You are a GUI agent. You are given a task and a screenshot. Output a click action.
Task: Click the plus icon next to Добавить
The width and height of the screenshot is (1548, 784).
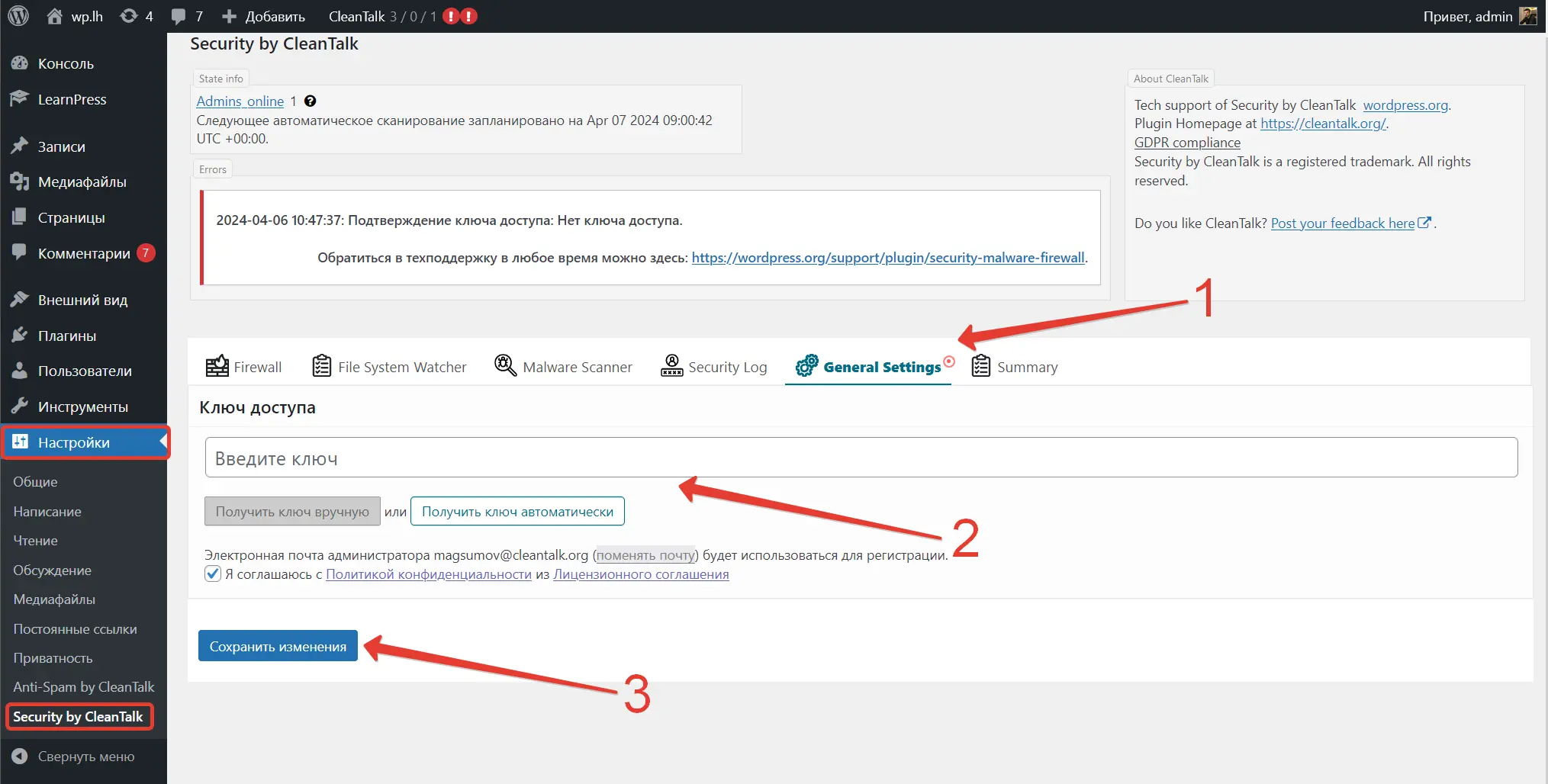click(x=228, y=15)
